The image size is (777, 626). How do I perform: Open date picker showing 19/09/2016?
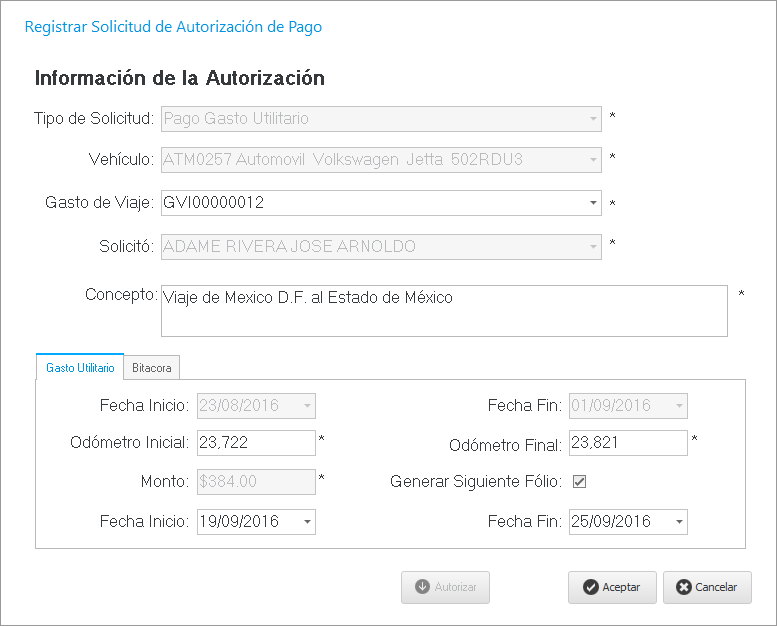tap(306, 522)
